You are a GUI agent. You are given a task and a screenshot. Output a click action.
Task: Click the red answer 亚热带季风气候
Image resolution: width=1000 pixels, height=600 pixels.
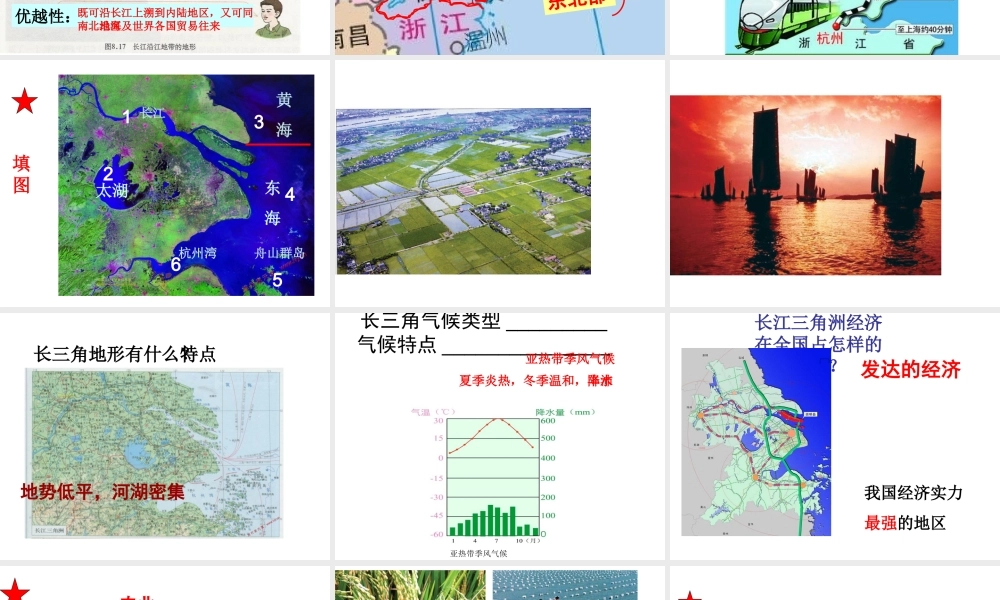pyautogui.click(x=570, y=359)
